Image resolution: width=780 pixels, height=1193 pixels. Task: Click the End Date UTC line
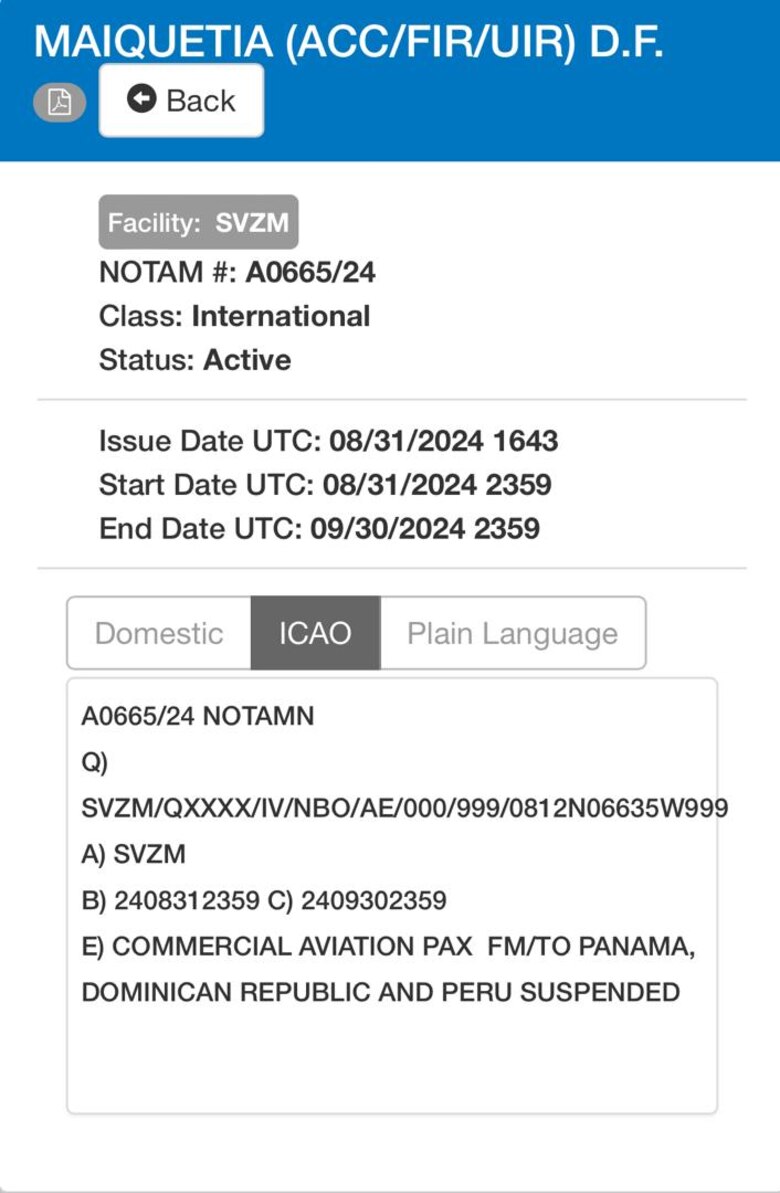coord(319,529)
